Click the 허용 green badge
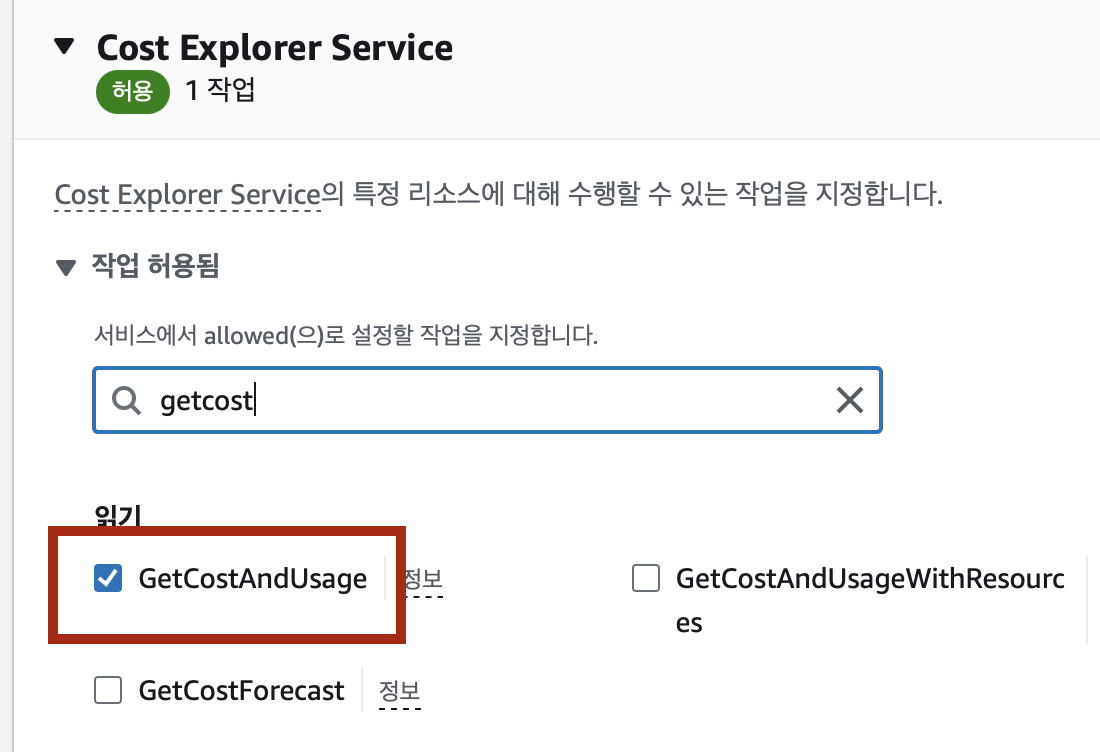Image resolution: width=1100 pixels, height=752 pixels. tap(133, 91)
